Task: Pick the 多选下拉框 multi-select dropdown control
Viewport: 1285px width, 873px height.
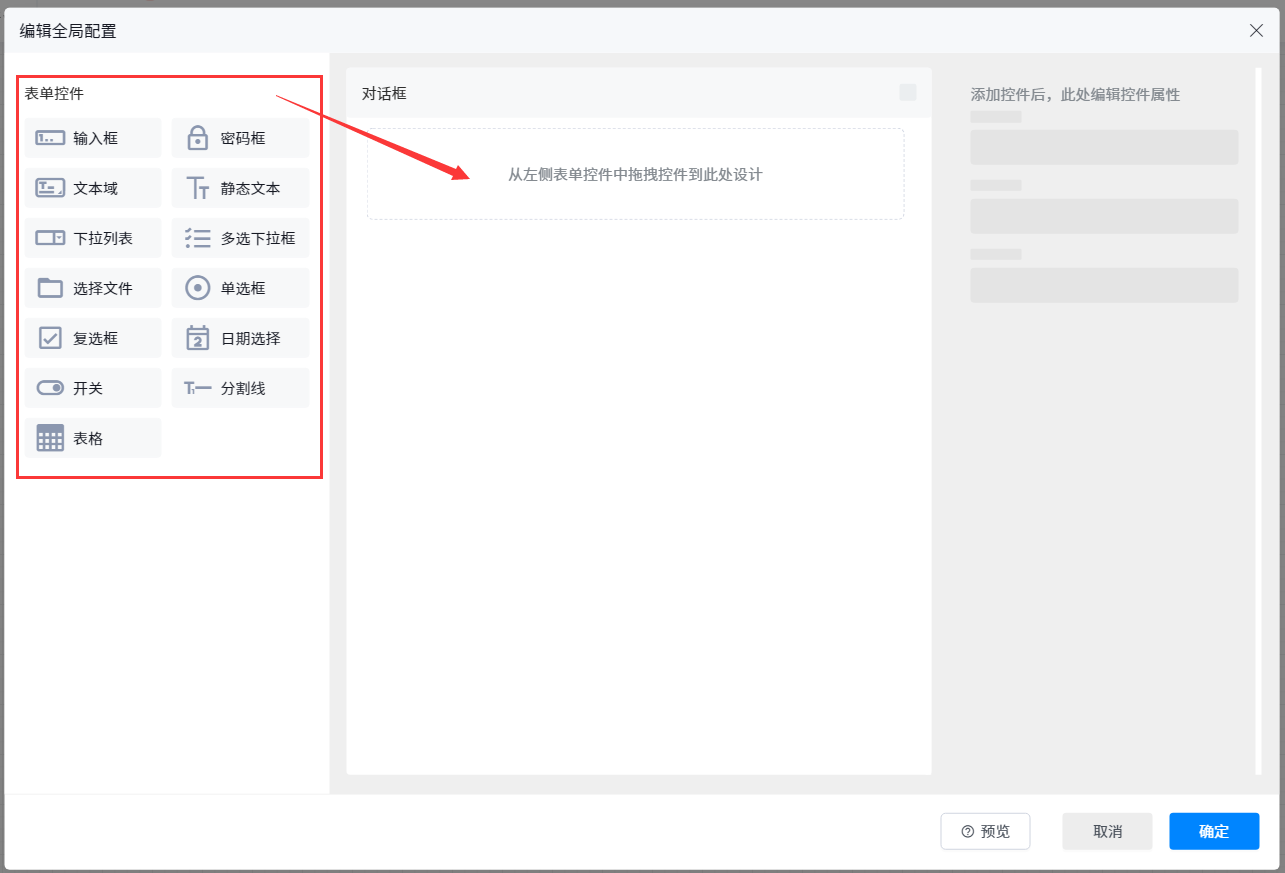Action: [x=240, y=238]
